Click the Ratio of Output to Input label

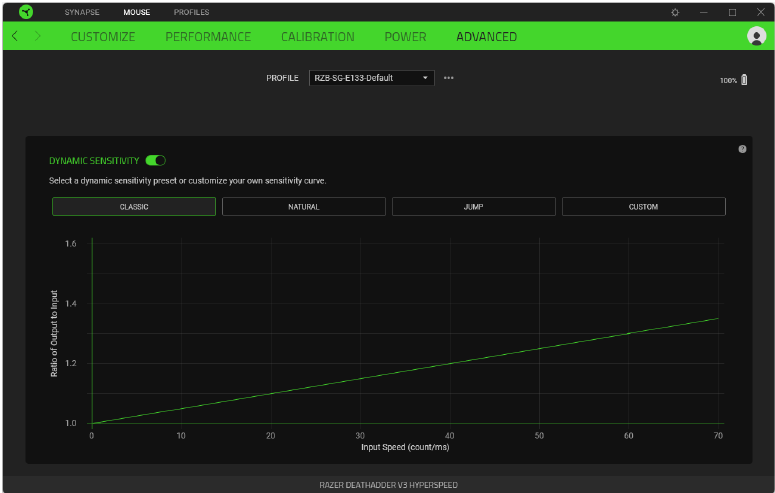click(x=54, y=333)
